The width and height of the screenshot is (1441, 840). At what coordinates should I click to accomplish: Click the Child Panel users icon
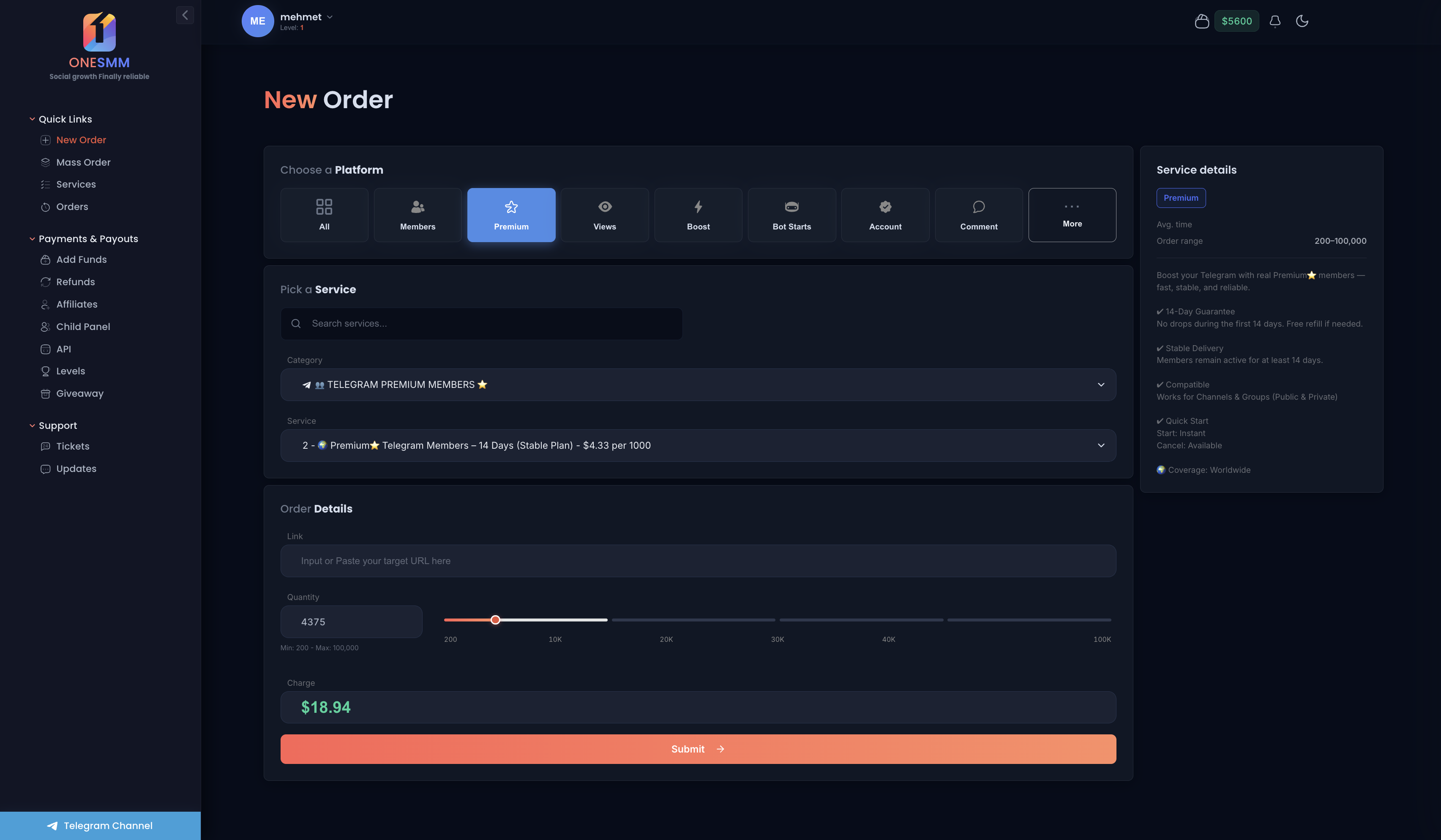click(x=45, y=327)
